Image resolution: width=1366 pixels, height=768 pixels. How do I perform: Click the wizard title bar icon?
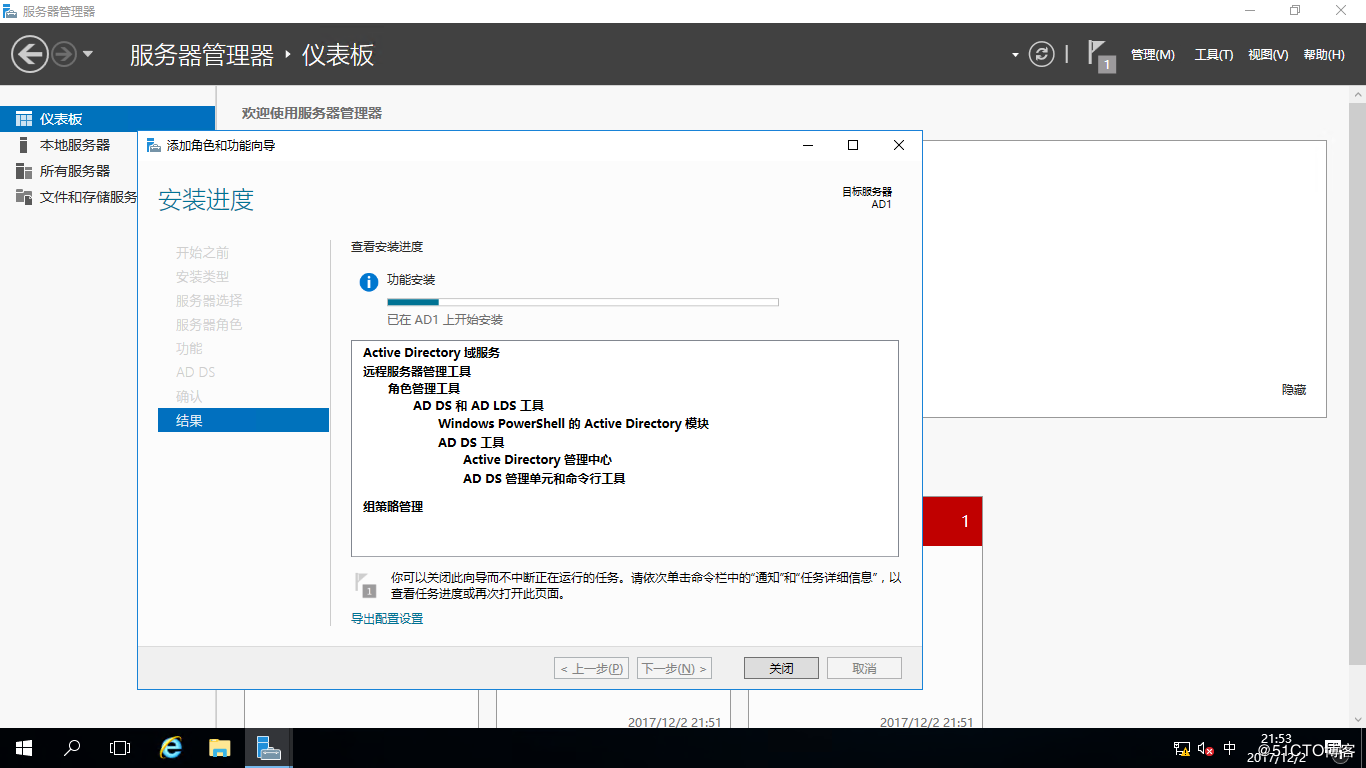pyautogui.click(x=153, y=145)
